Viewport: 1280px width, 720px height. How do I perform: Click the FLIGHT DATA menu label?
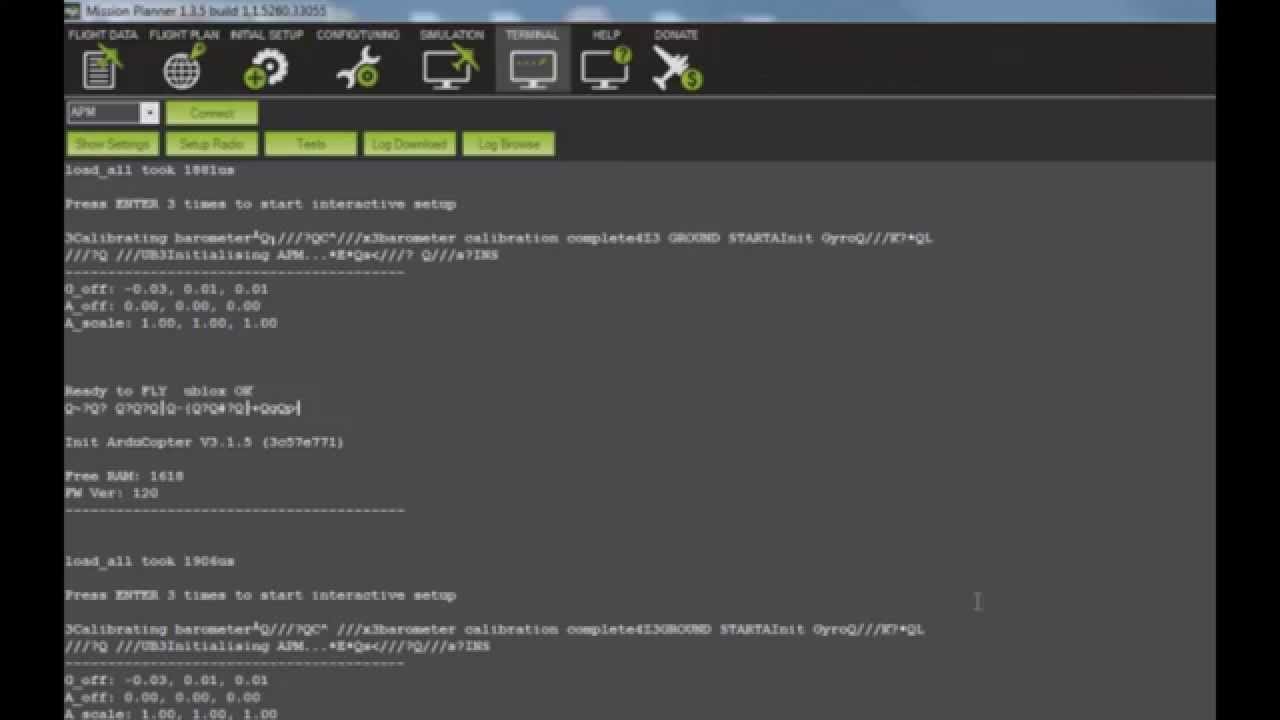tap(103, 35)
